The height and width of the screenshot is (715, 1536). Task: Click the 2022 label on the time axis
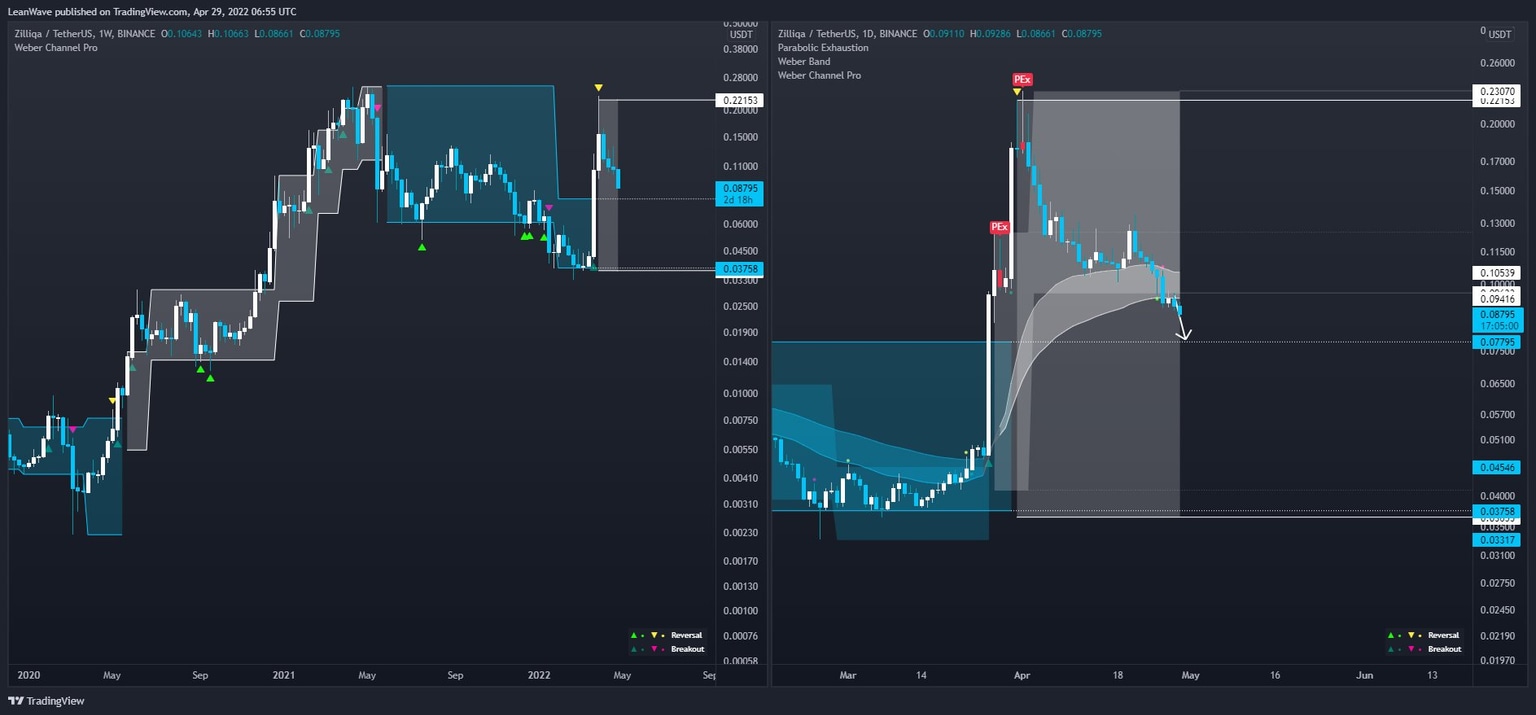coord(539,675)
